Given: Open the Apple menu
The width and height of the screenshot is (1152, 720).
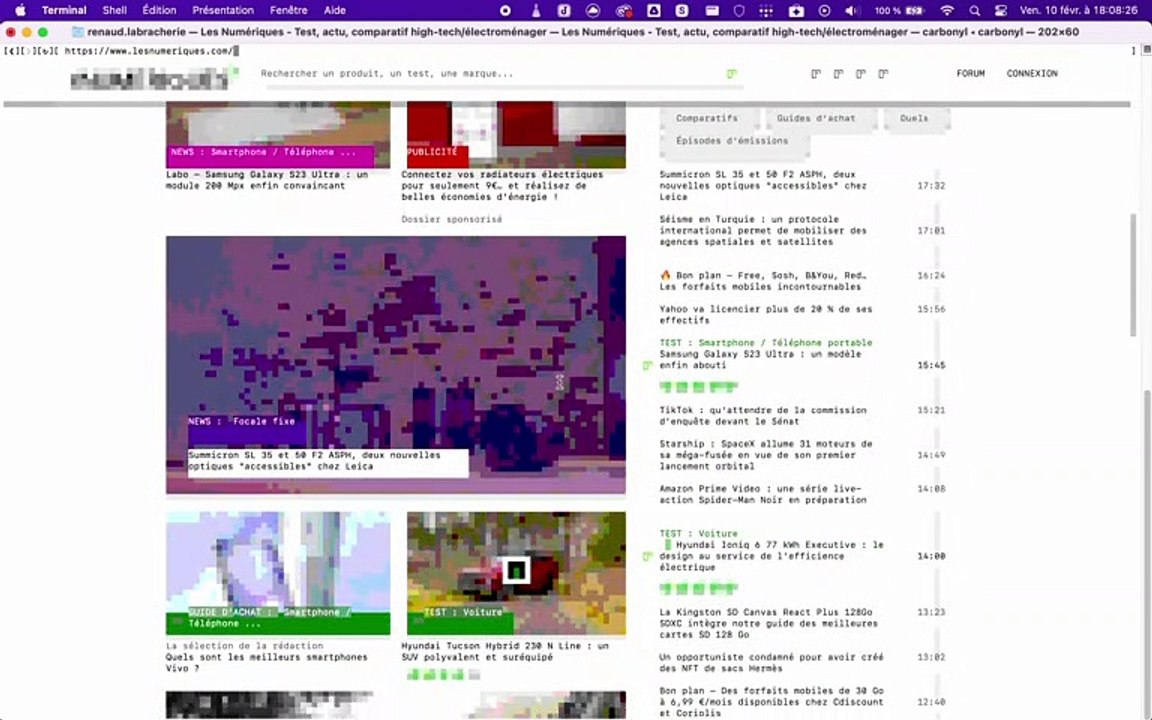Looking at the screenshot, I should (x=20, y=10).
